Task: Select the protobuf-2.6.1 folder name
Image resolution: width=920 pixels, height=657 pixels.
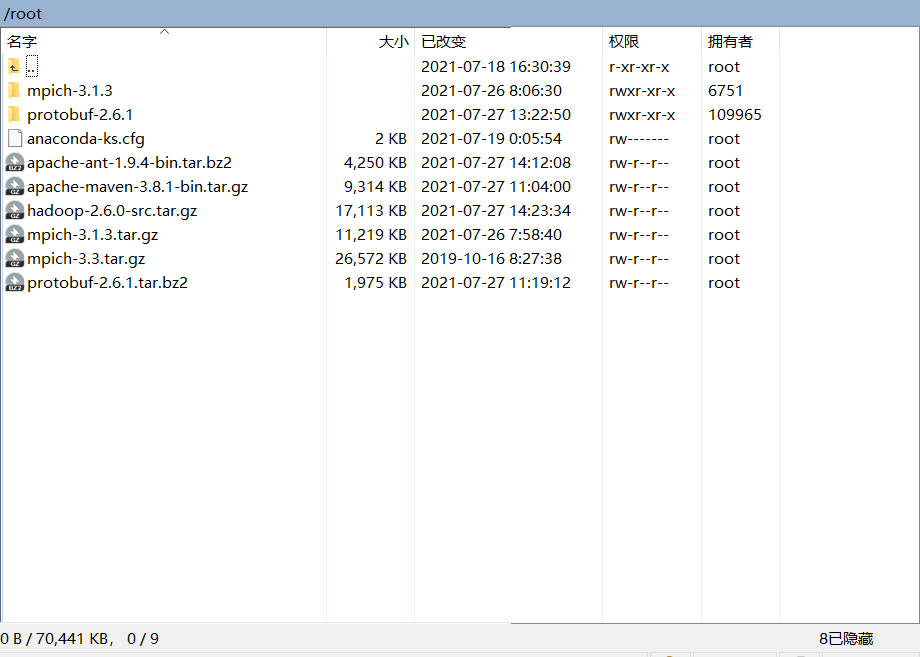Action: pyautogui.click(x=80, y=115)
